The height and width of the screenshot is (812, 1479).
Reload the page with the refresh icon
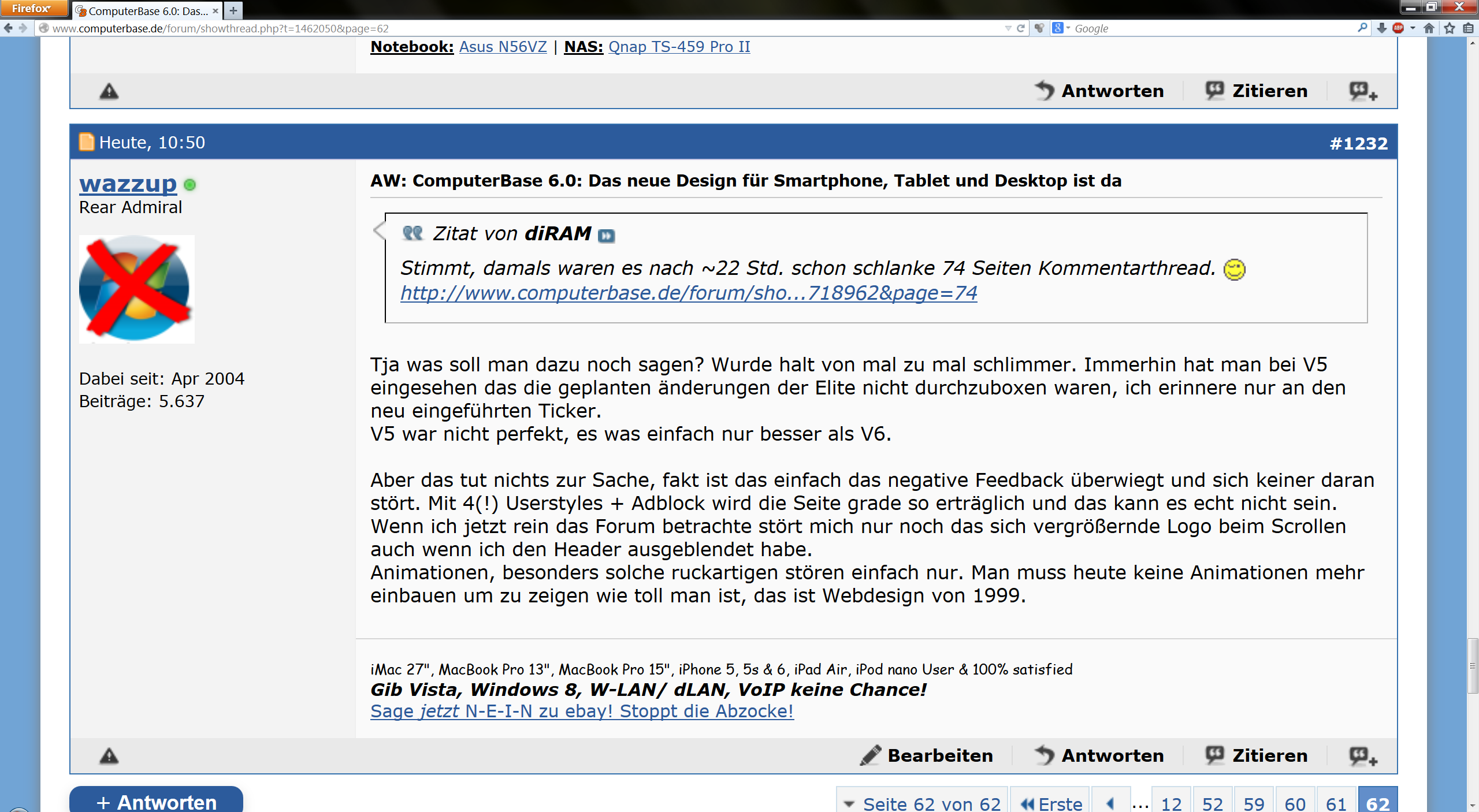[x=1020, y=28]
